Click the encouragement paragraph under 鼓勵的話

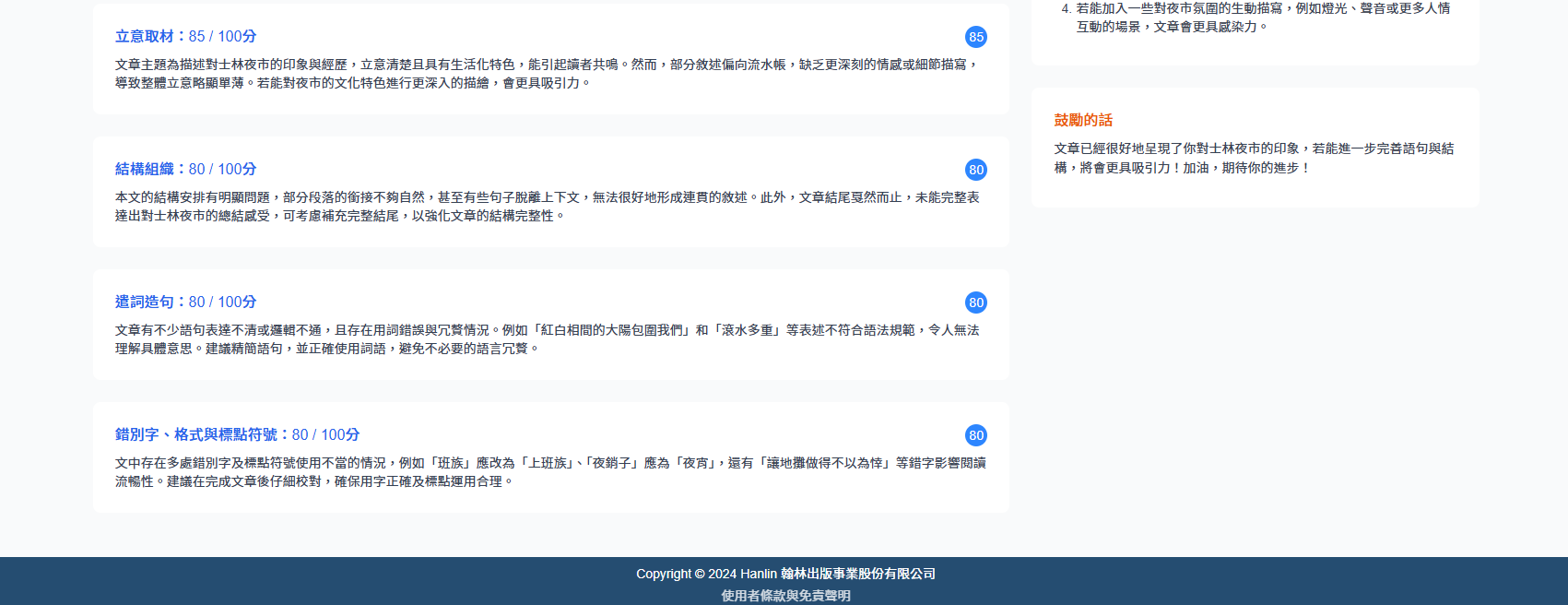click(x=1254, y=158)
